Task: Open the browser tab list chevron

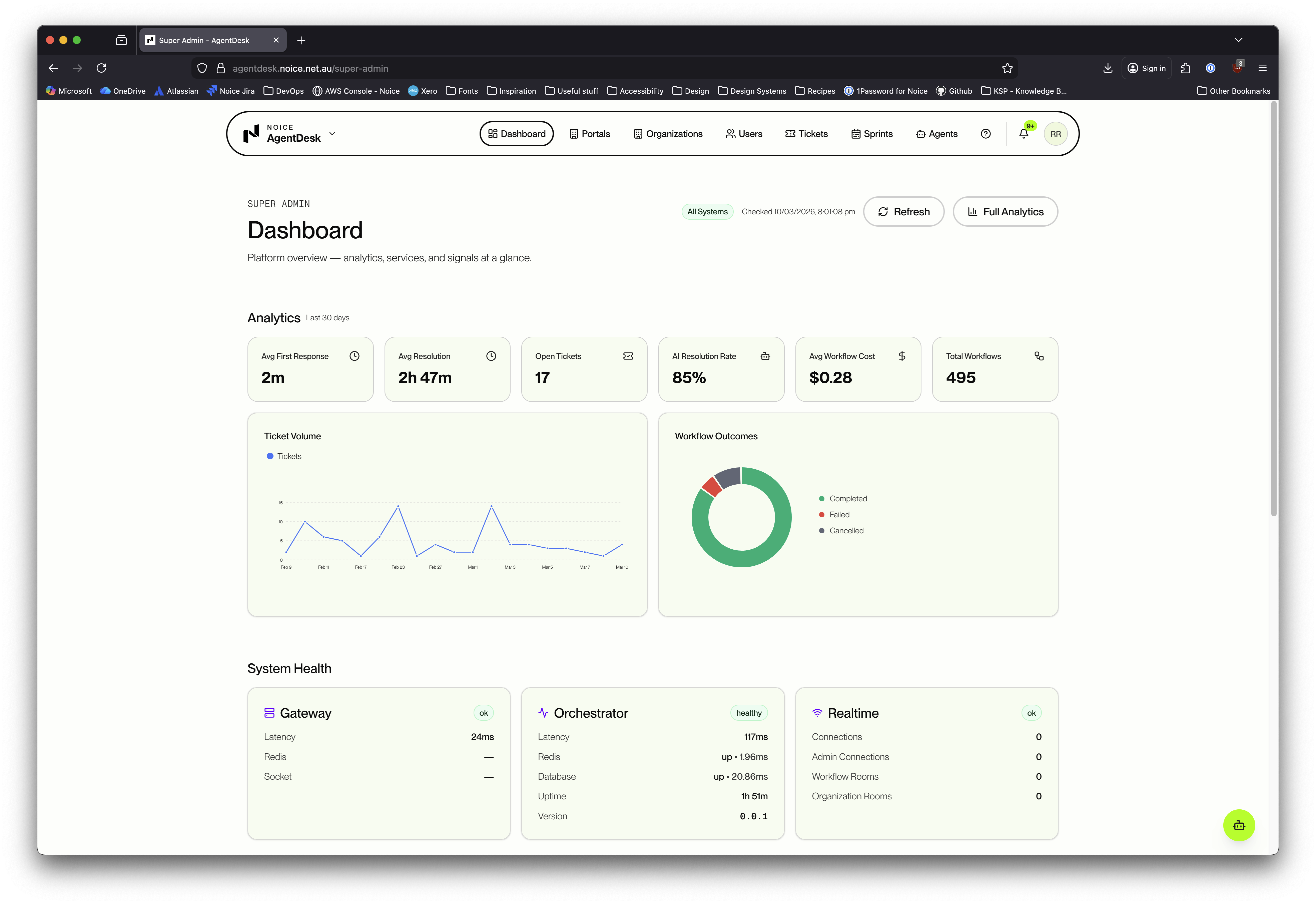Action: (1238, 40)
